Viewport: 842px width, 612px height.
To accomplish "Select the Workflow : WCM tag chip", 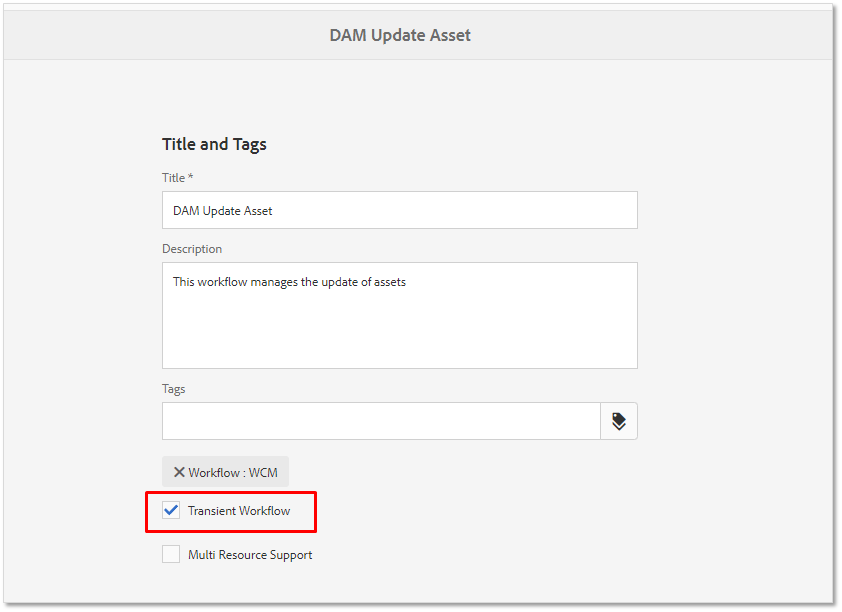I will [226, 472].
